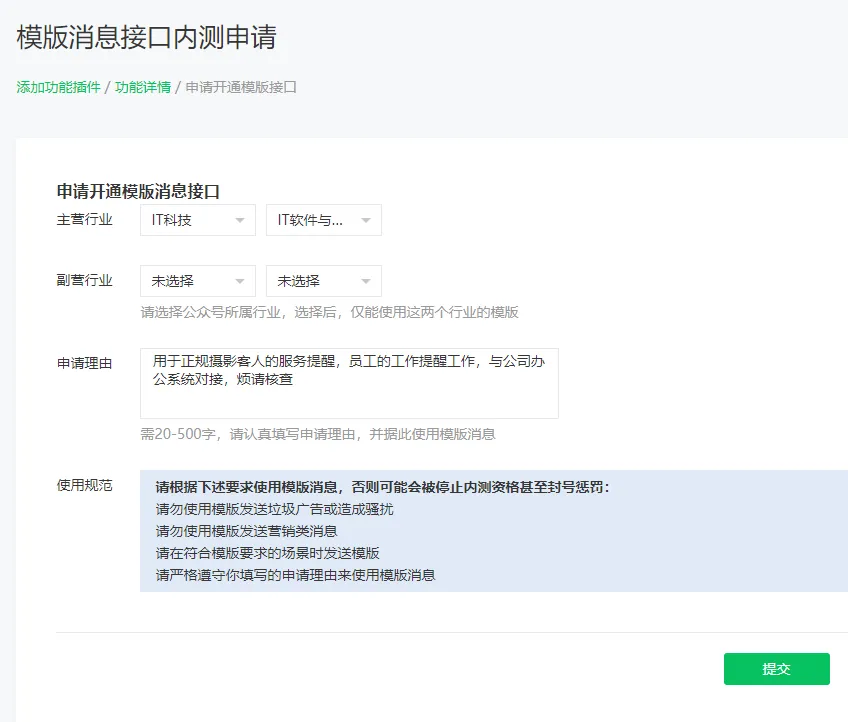Click the hint text 请选择公众号所属行业
848x722 pixels.
tap(329, 312)
